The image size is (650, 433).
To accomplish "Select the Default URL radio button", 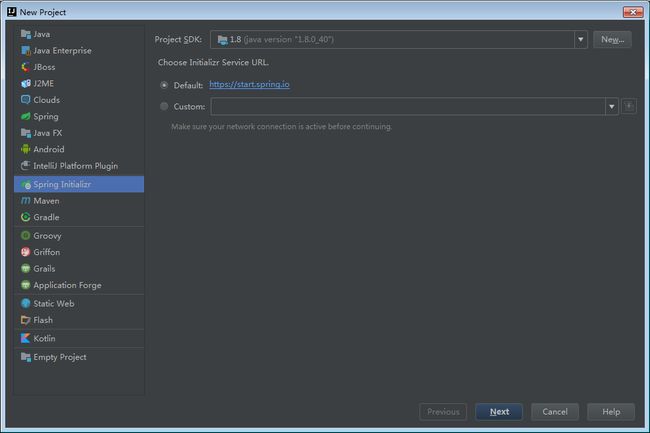I will [164, 85].
